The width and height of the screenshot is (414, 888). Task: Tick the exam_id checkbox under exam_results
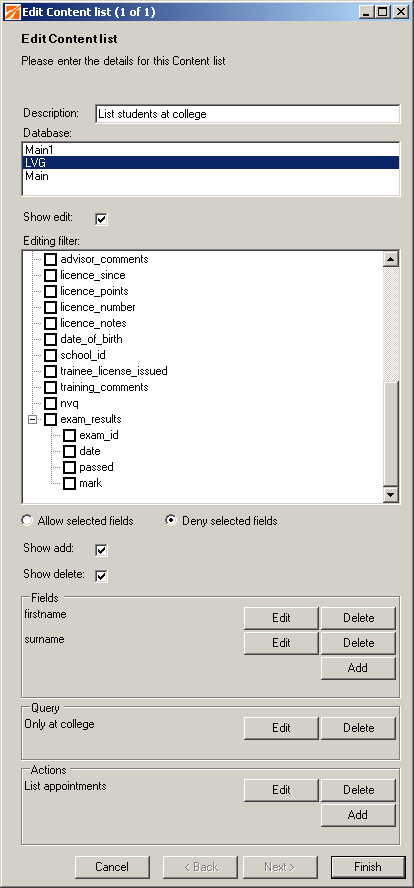pyautogui.click(x=70, y=436)
